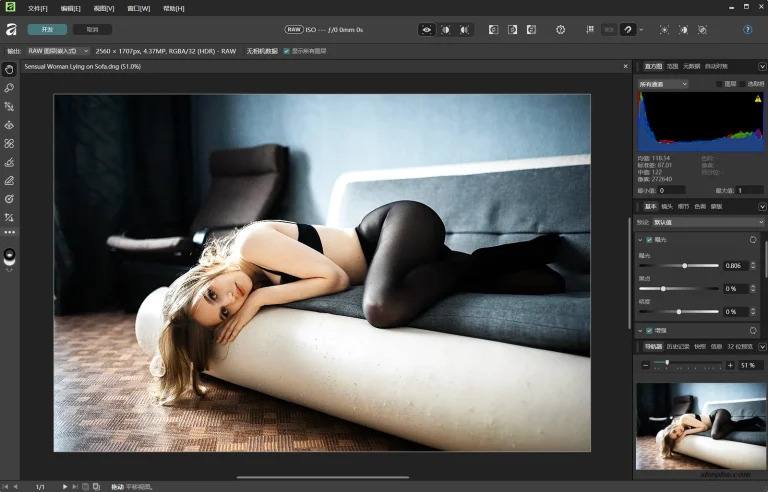Click the 开发 develop button

47,30
